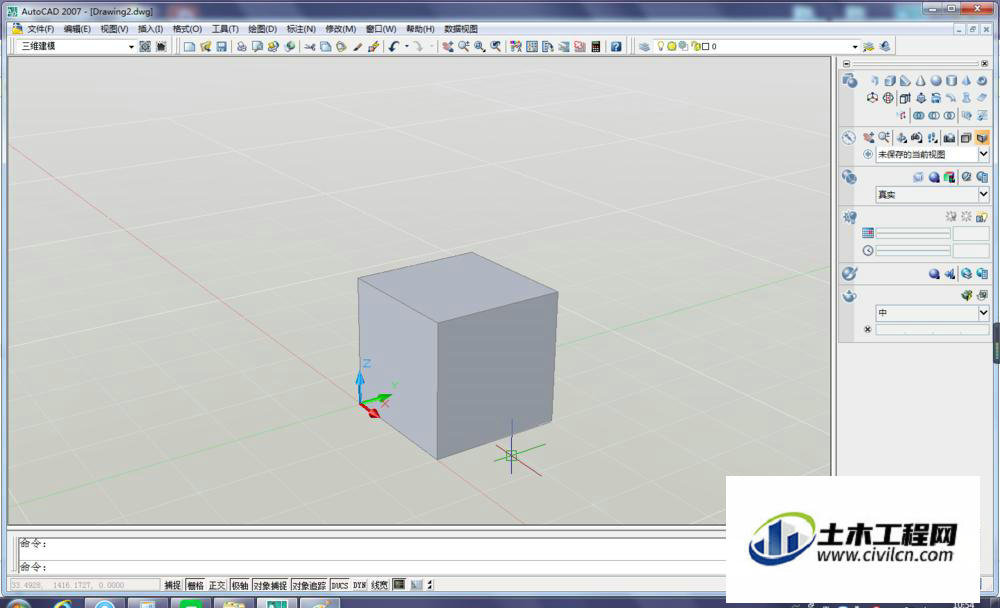Select the Box solid tool in dashboard
Viewport: 1000px width, 608px height.
pyautogui.click(x=890, y=81)
